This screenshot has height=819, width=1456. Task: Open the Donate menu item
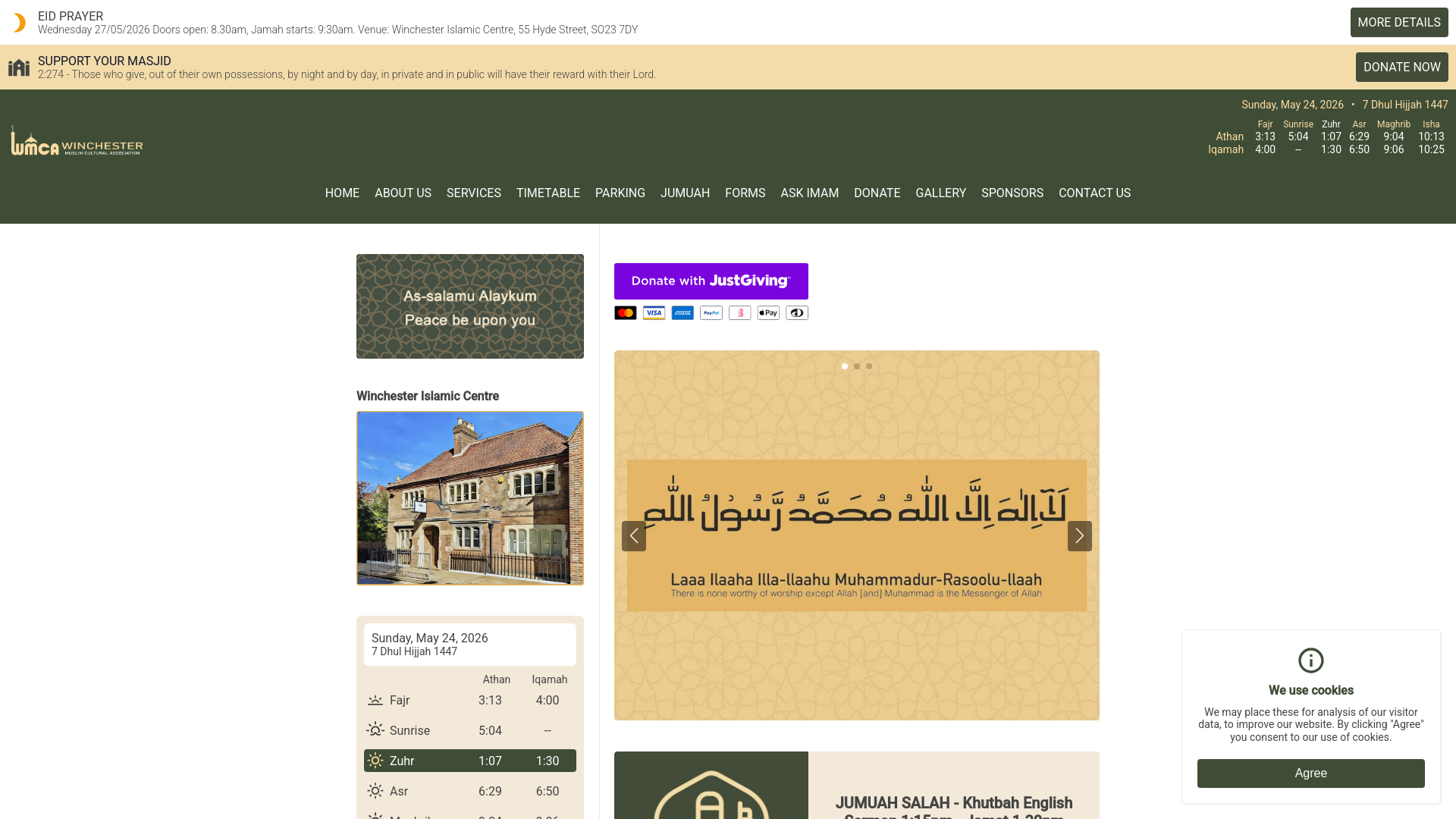click(877, 193)
